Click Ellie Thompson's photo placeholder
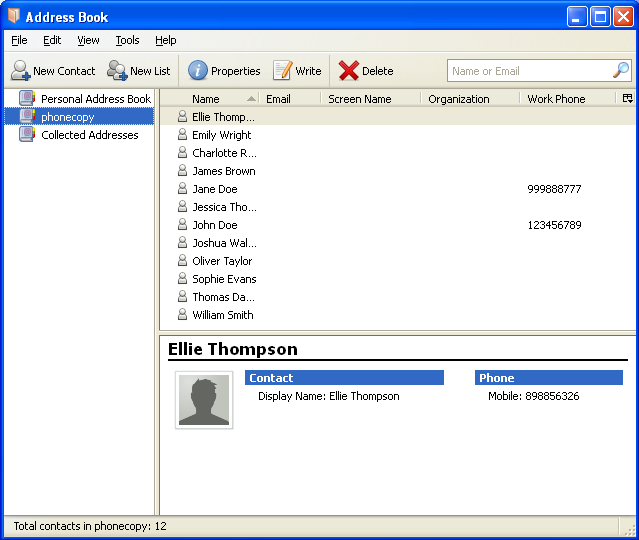 click(x=204, y=400)
